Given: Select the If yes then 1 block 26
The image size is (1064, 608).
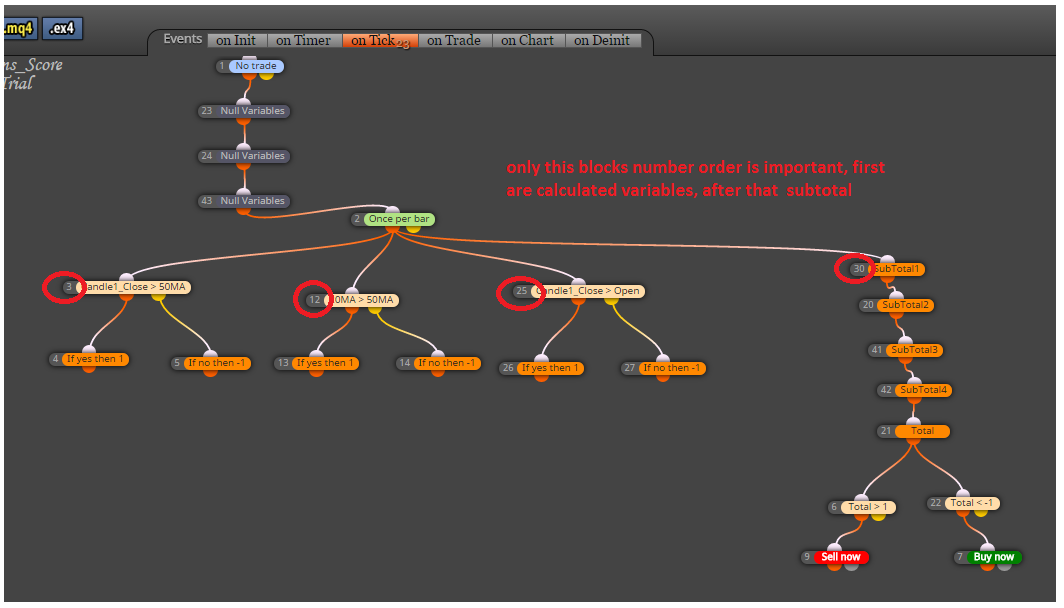Looking at the screenshot, I should tap(550, 368).
